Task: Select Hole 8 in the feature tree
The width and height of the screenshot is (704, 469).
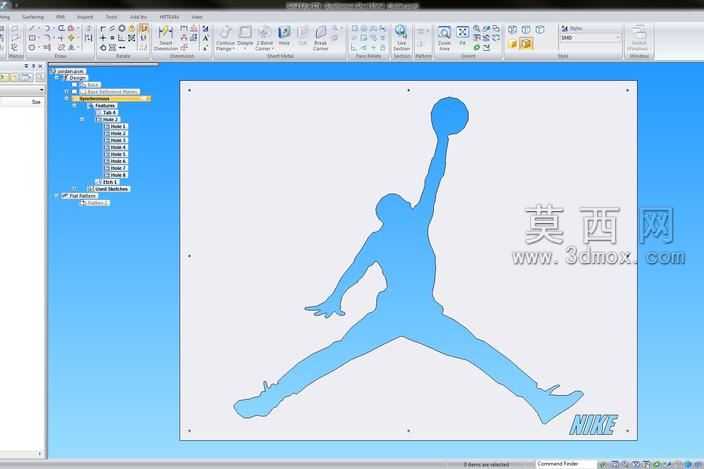Action: point(118,175)
